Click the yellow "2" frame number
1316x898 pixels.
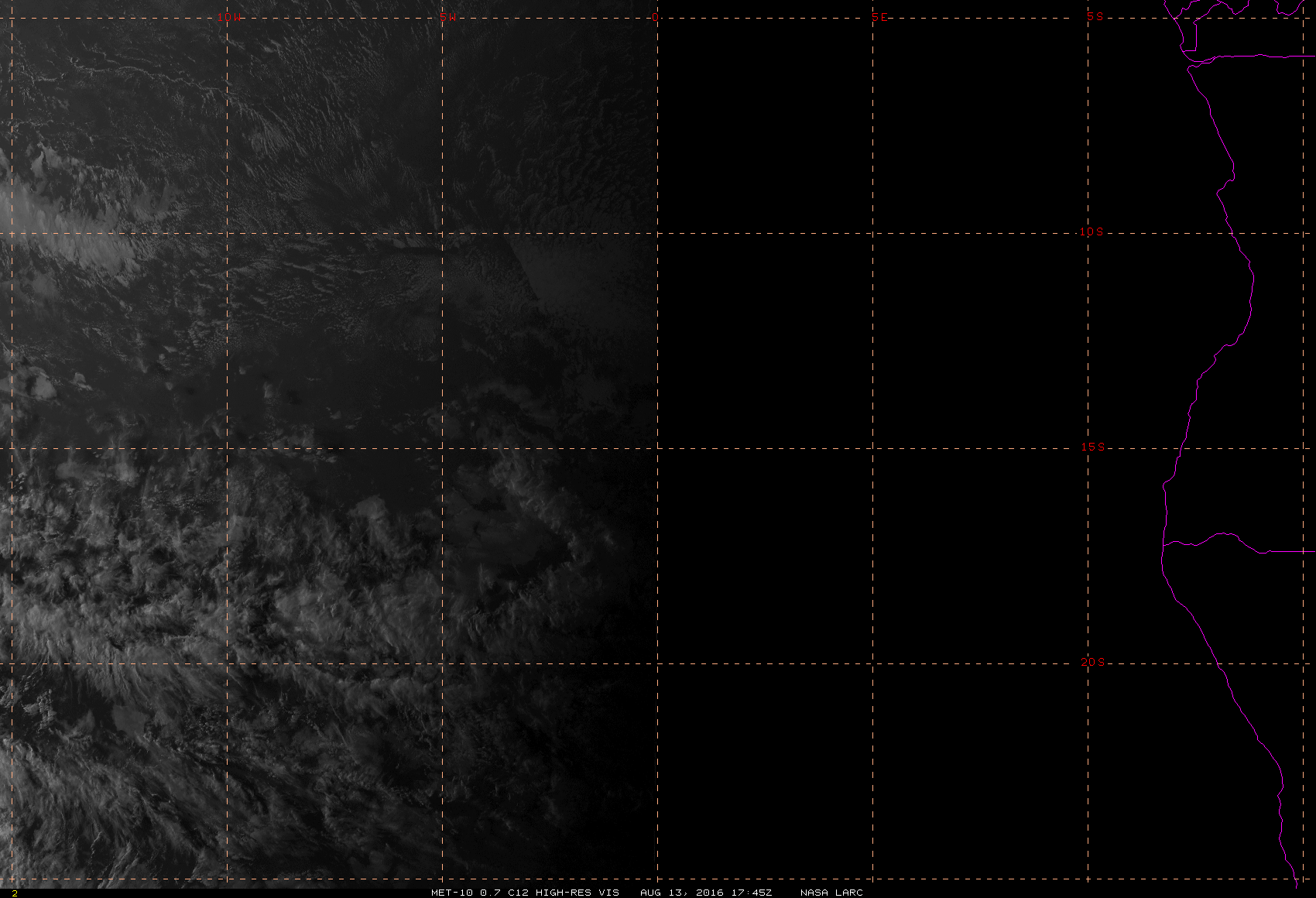(x=14, y=893)
